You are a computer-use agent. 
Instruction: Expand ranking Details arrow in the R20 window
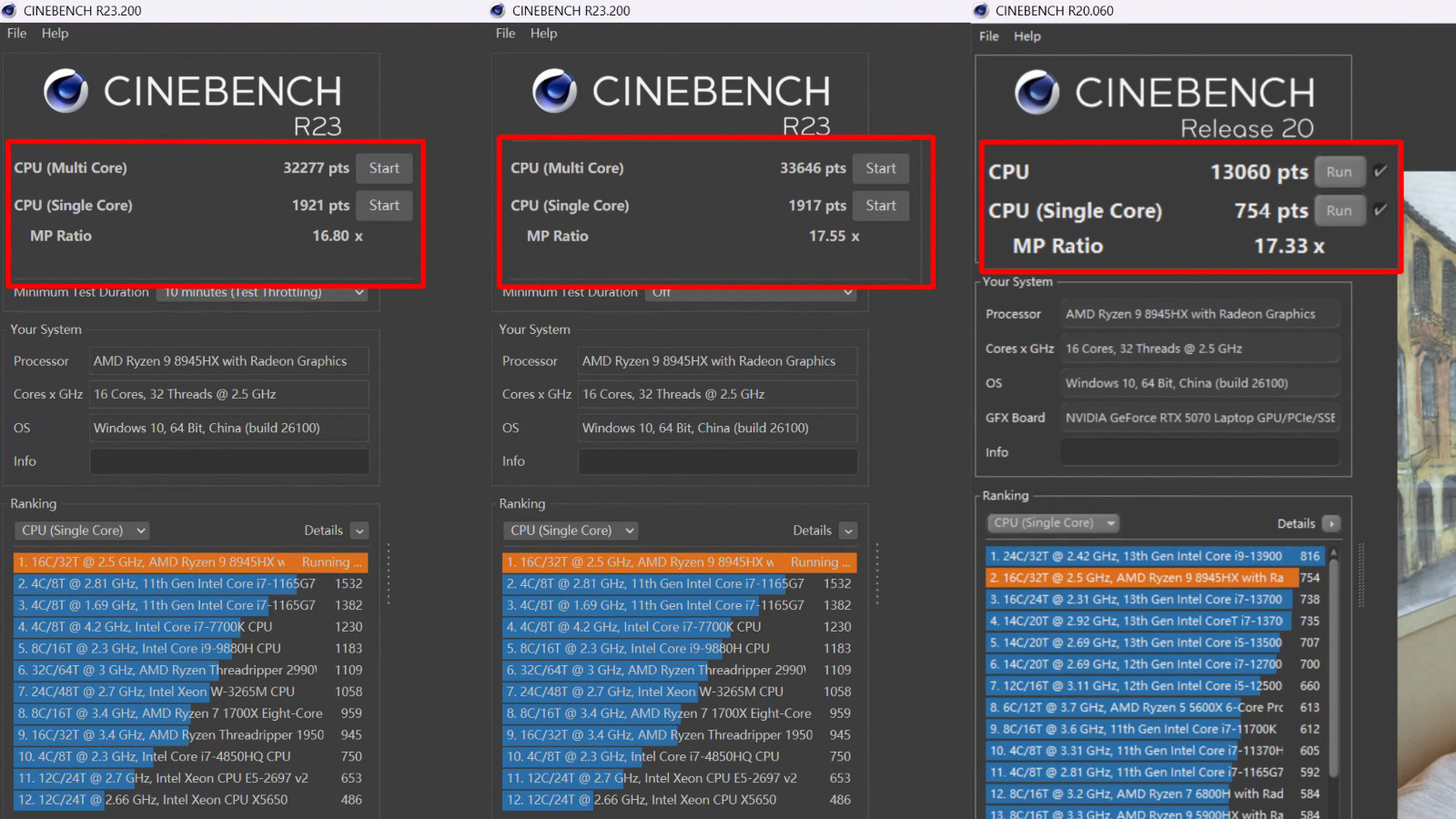coord(1331,523)
